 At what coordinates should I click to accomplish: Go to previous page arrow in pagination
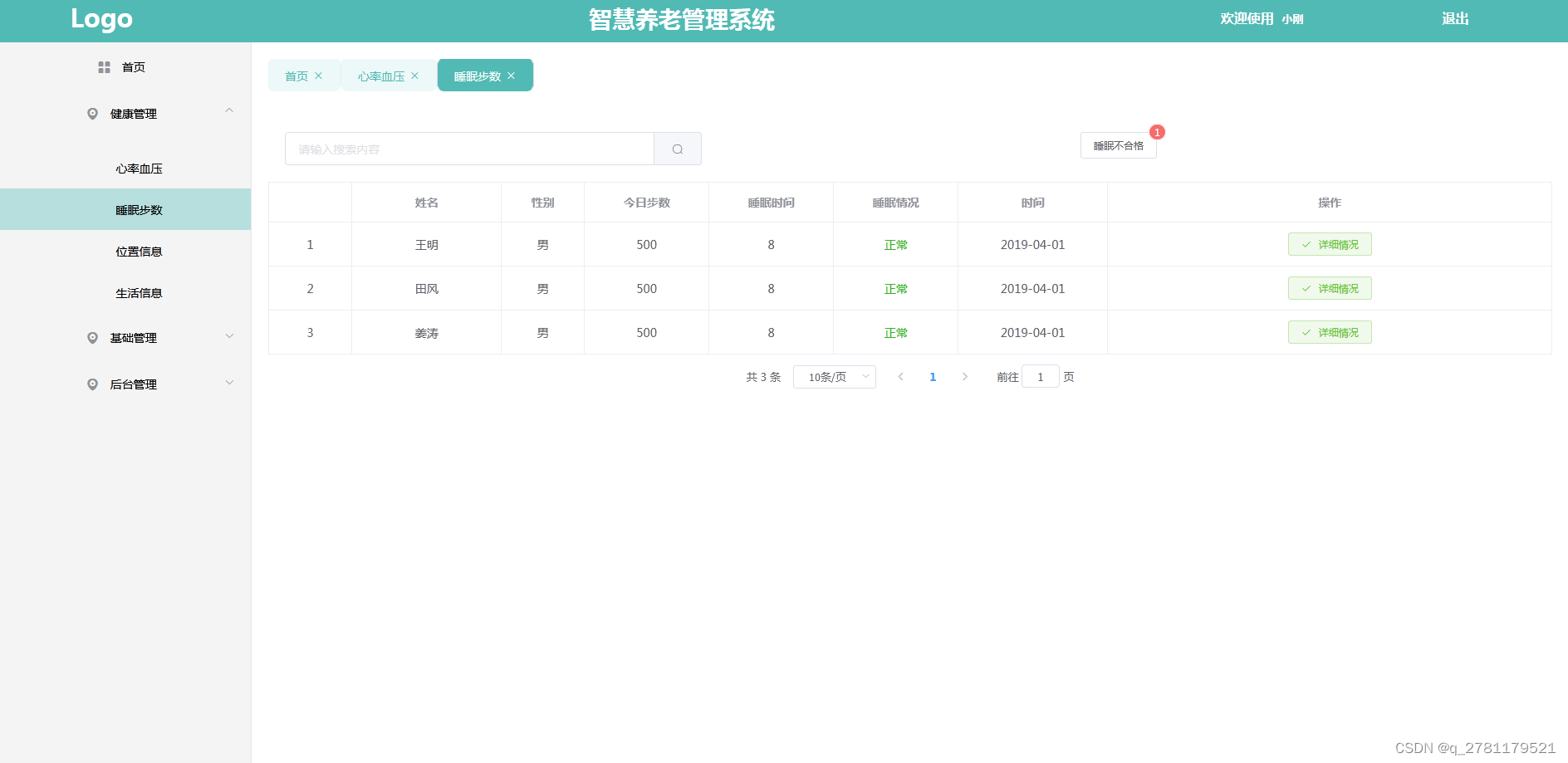(900, 377)
